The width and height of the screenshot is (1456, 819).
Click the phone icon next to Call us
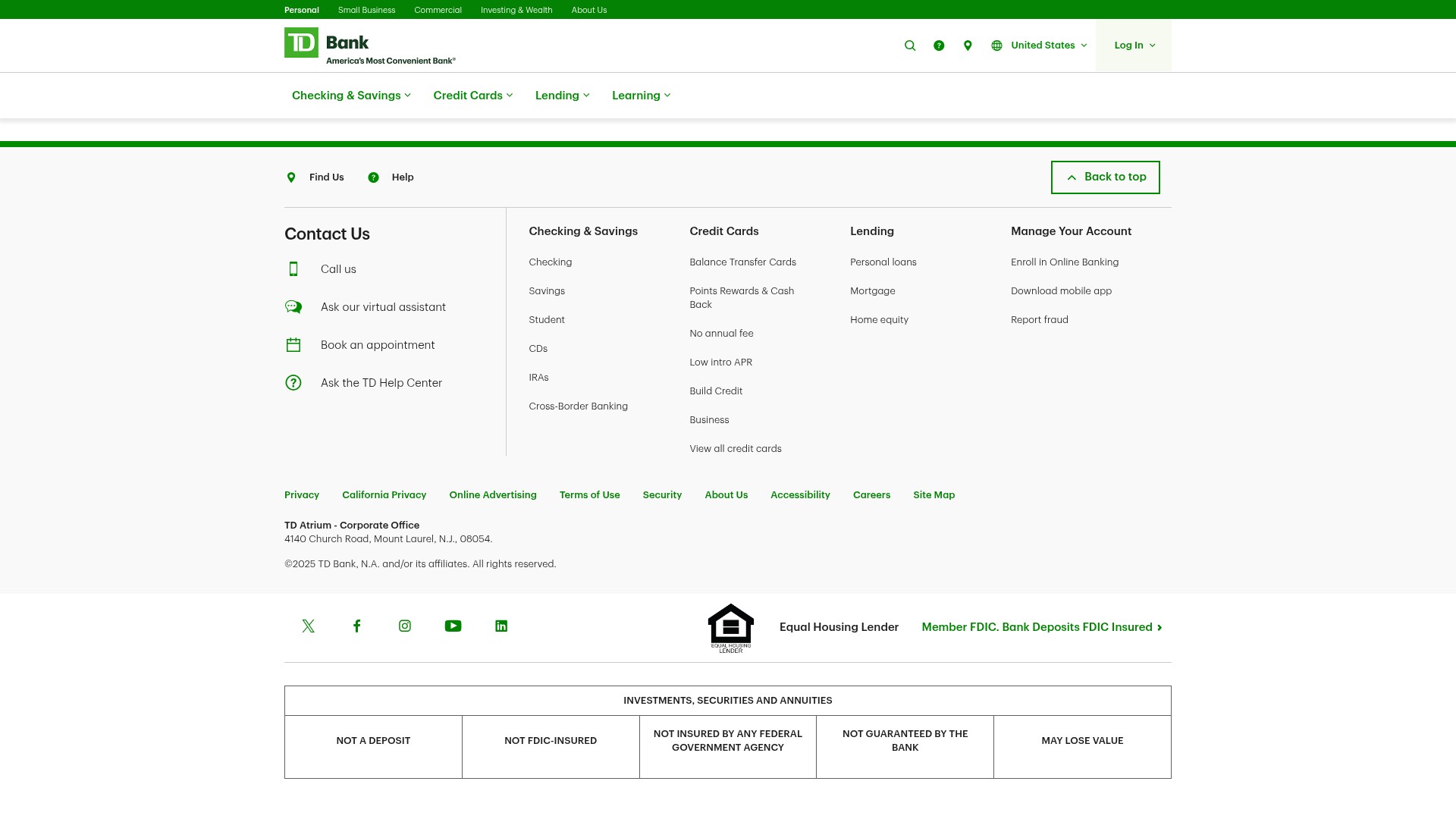(293, 269)
